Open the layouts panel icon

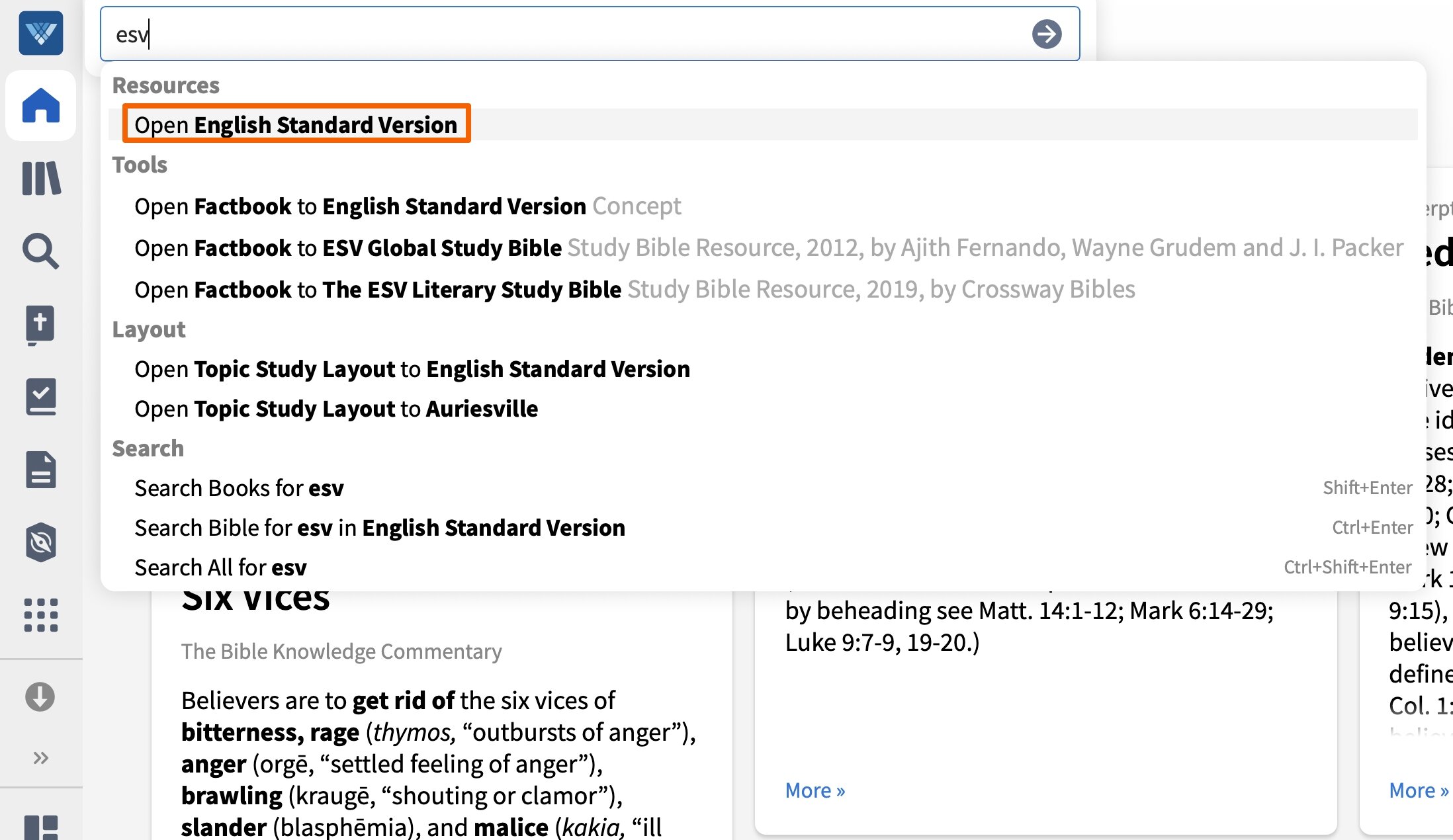coord(41,827)
